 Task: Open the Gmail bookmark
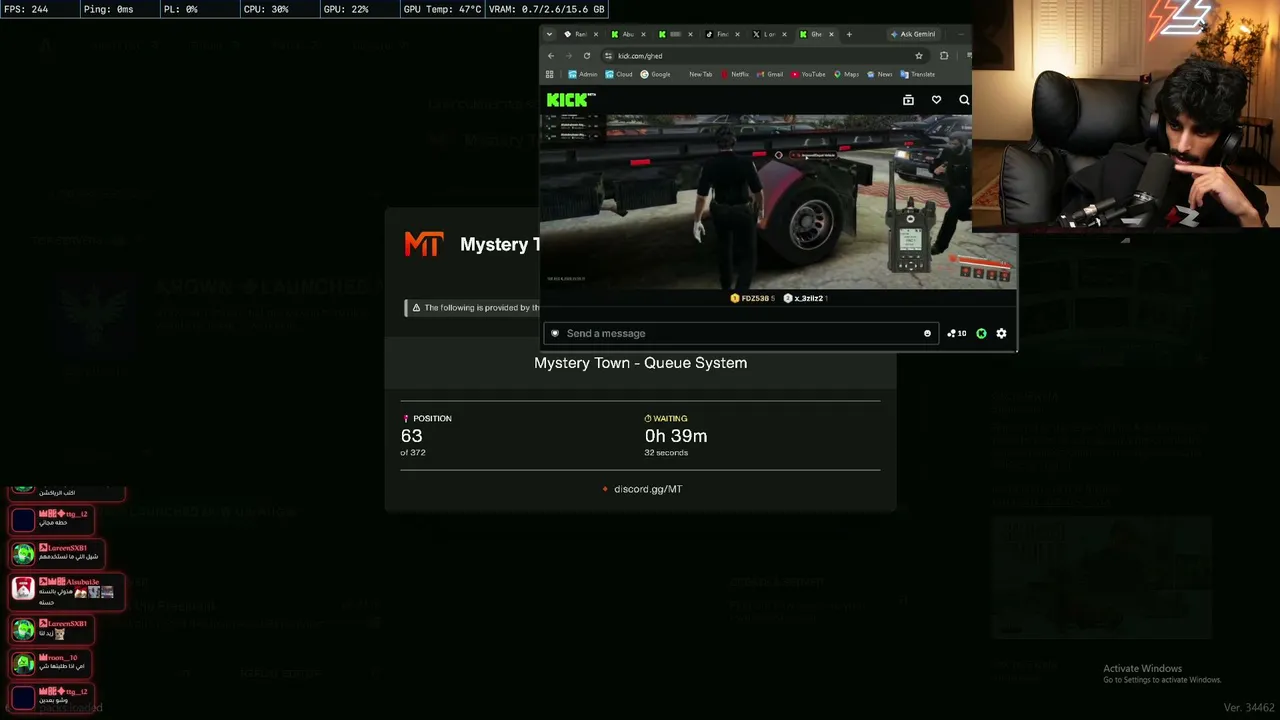tap(770, 74)
